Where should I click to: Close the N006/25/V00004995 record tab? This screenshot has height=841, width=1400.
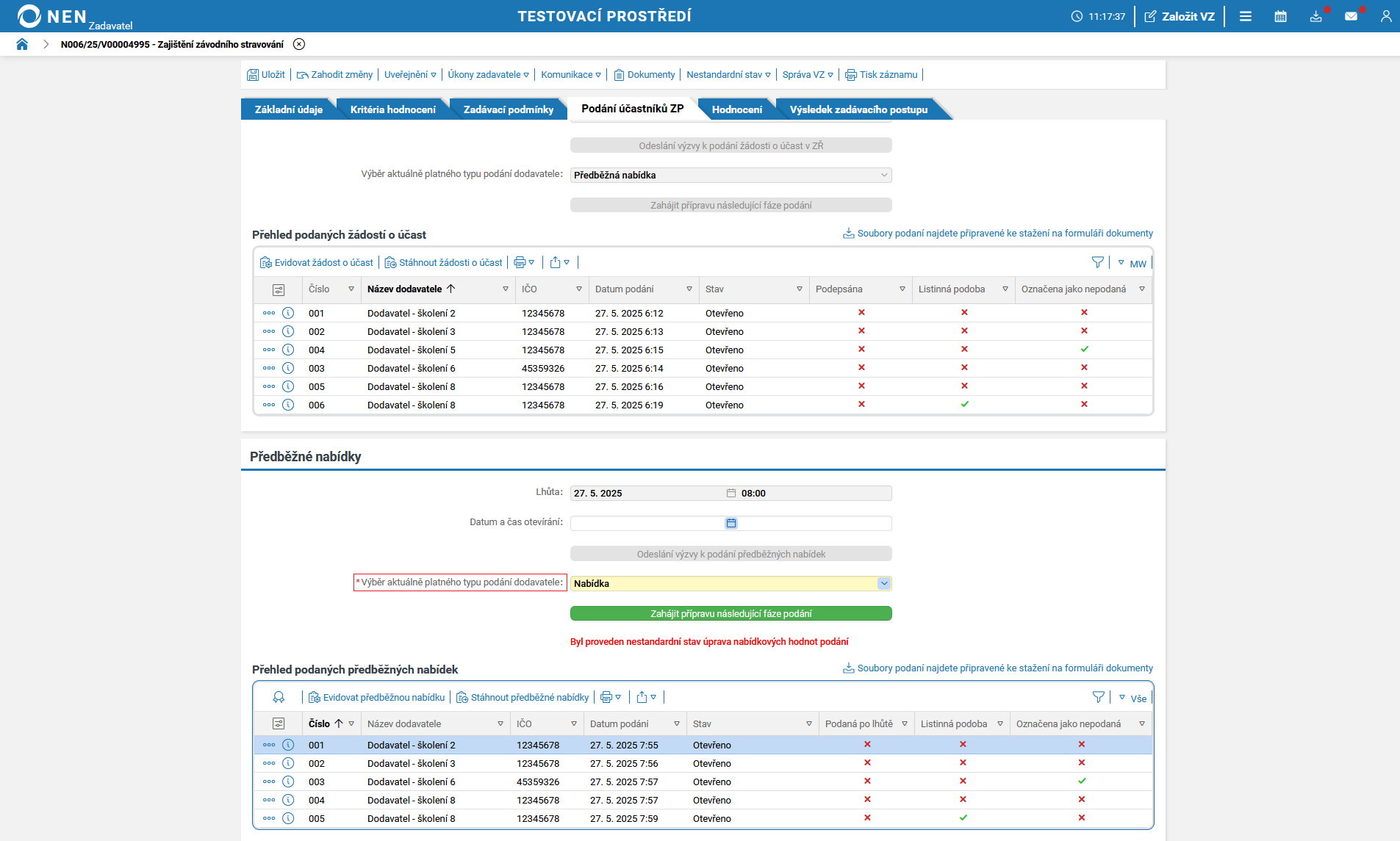(299, 44)
